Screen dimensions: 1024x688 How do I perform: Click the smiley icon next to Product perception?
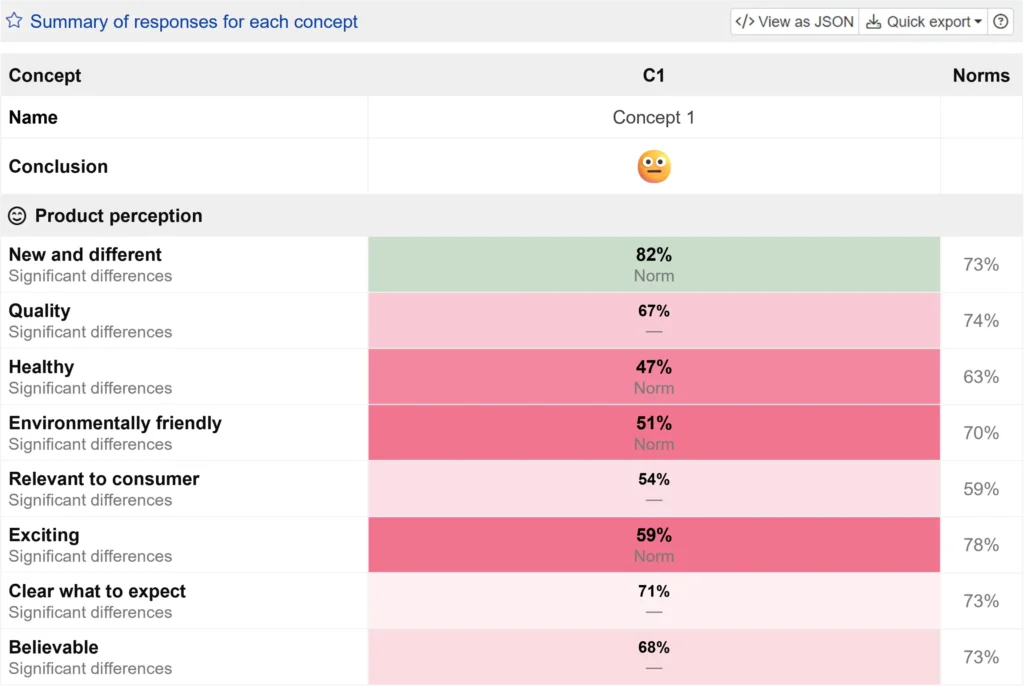tap(15, 215)
